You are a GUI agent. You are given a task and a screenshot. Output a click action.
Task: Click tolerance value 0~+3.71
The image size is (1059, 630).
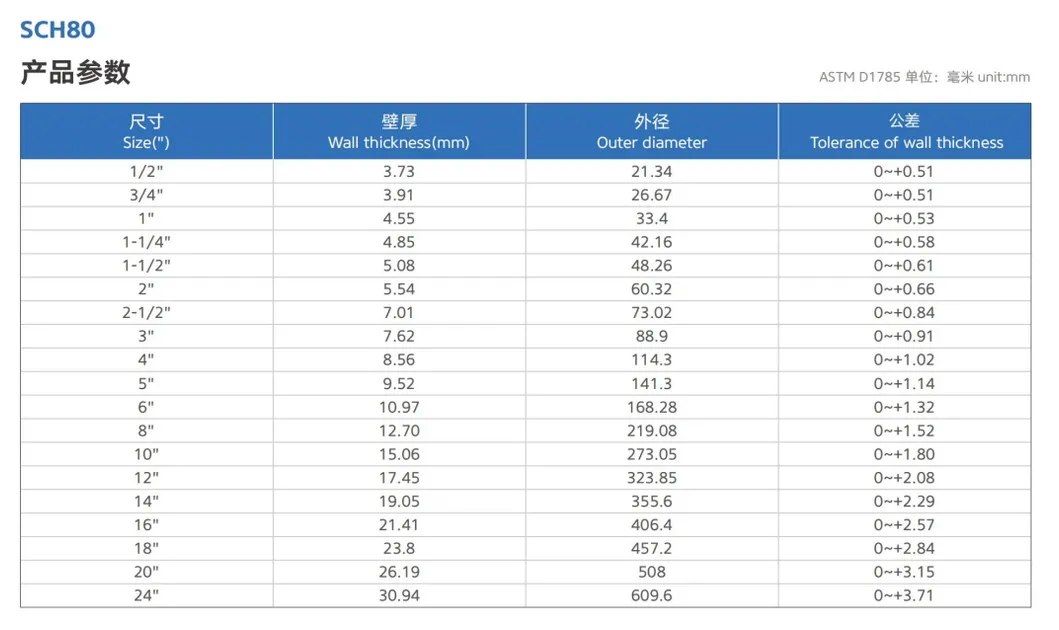click(904, 595)
